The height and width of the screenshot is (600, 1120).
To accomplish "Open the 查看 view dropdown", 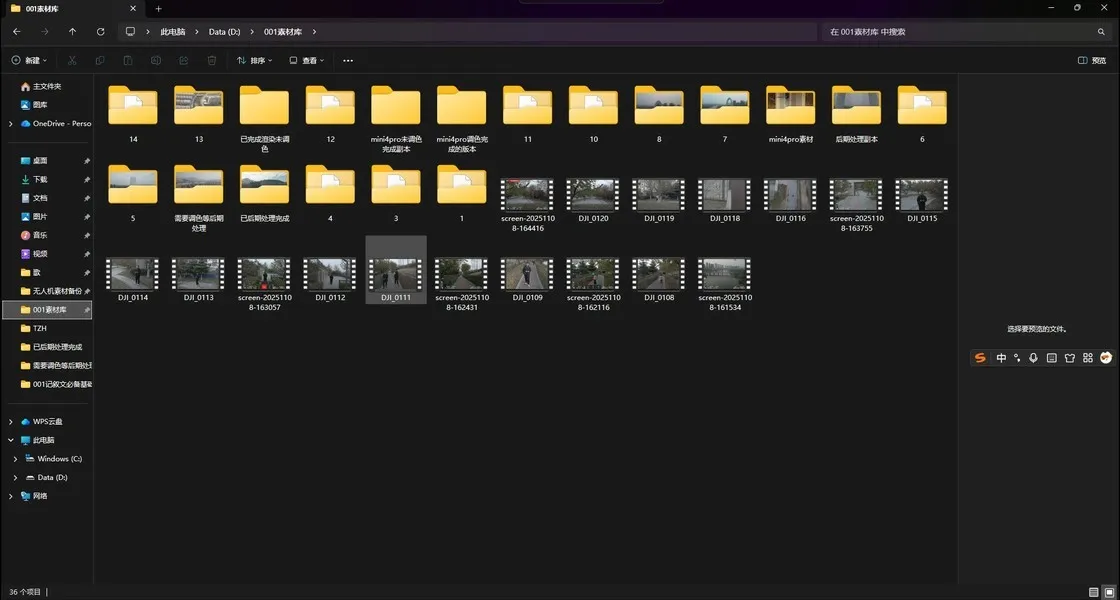I will [308, 61].
